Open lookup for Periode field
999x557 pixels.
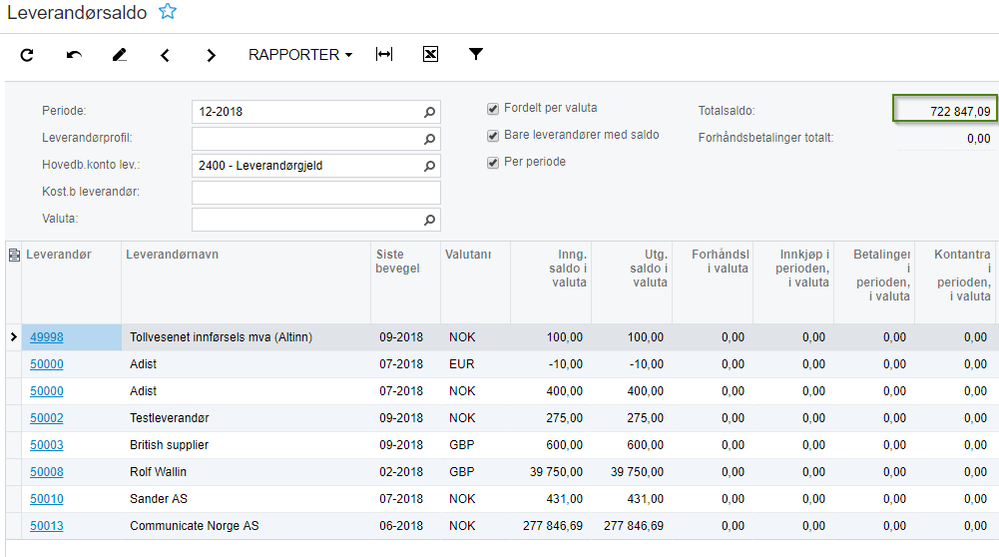pyautogui.click(x=429, y=112)
